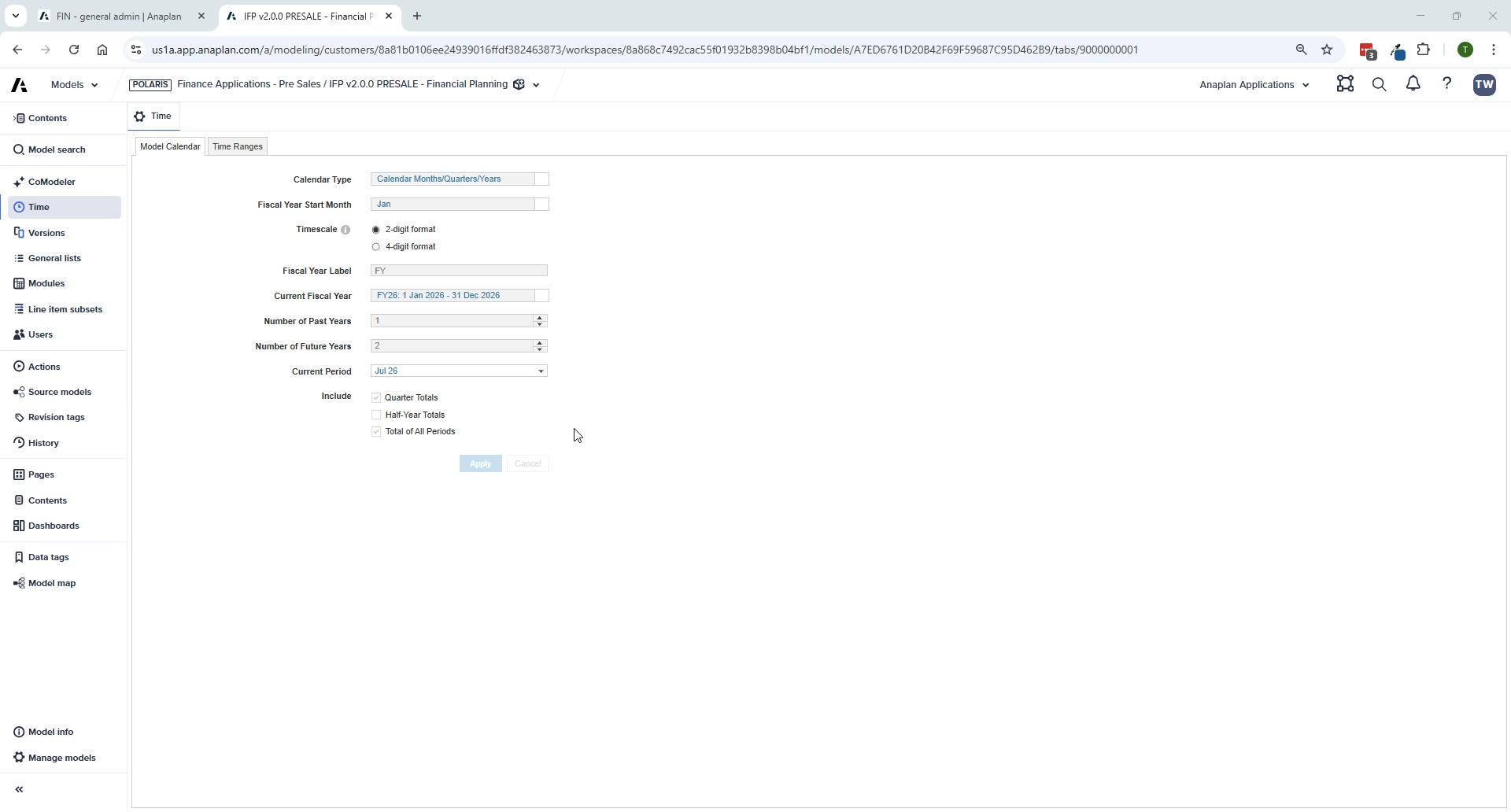Click the Apply button
Image resolution: width=1511 pixels, height=812 pixels.
tap(480, 463)
